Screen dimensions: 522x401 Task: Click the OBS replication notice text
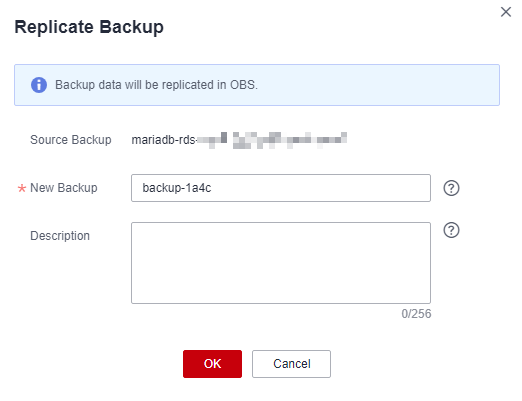click(156, 85)
